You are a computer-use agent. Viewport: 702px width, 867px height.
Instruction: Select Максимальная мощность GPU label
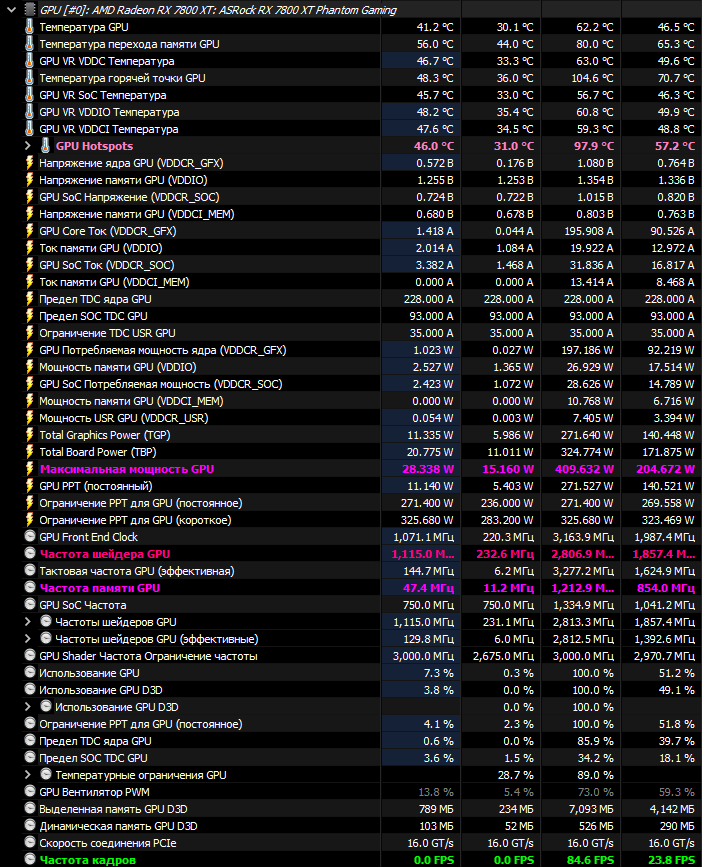tap(127, 469)
